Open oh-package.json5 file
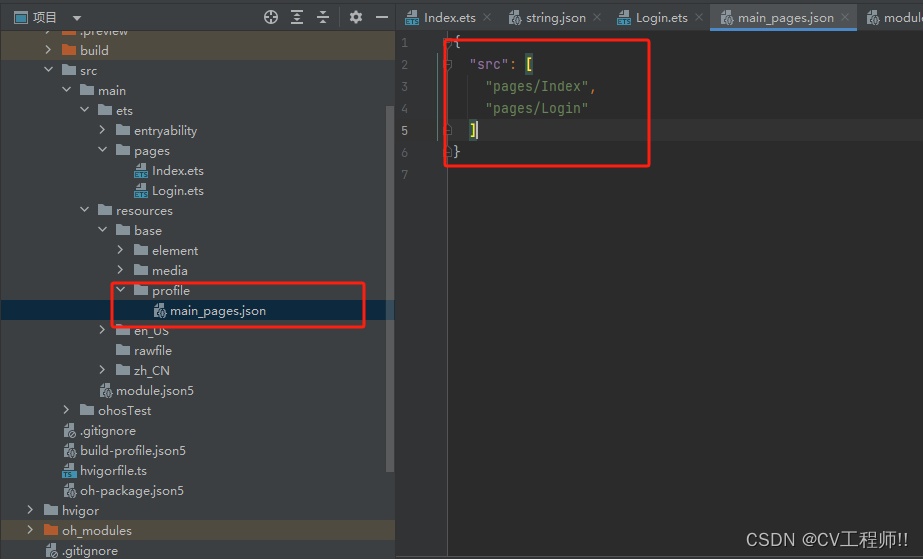923x559 pixels. [x=132, y=491]
